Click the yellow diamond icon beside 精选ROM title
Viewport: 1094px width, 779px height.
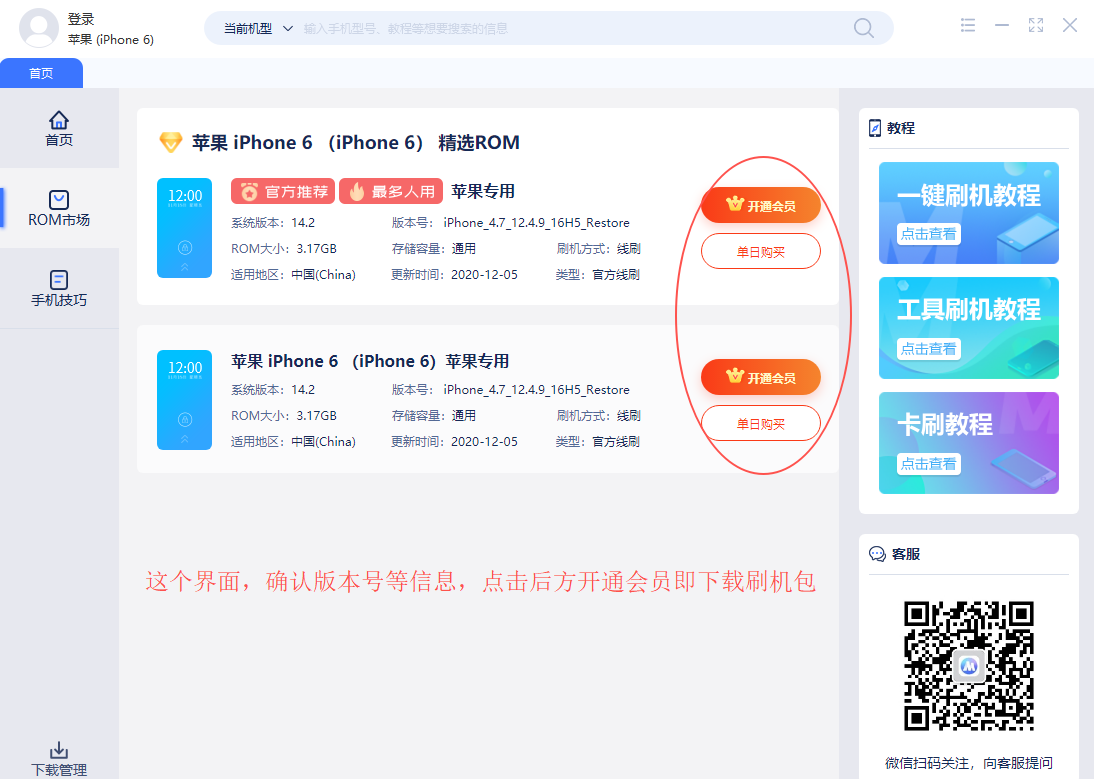click(171, 142)
